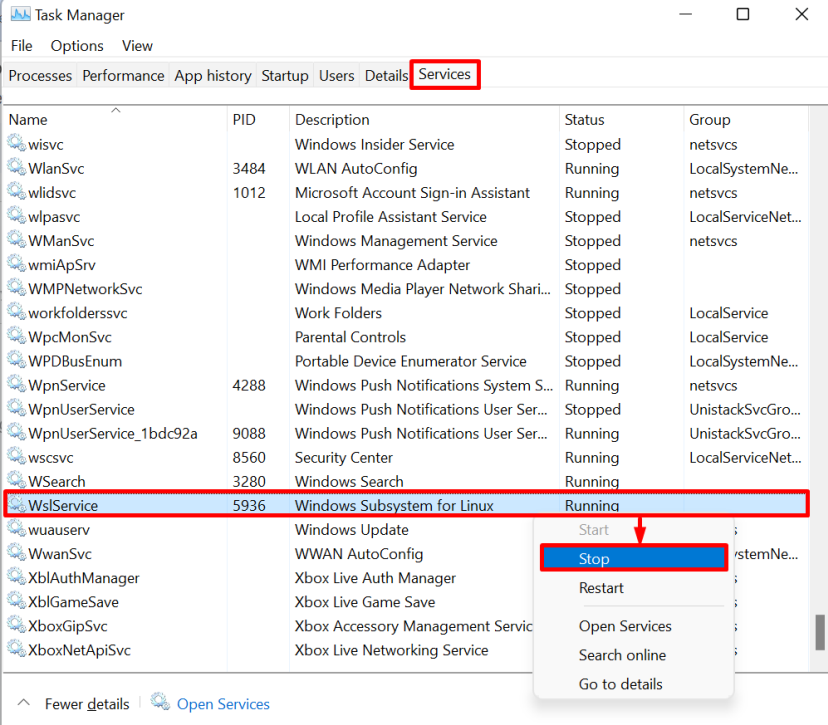
Task: Open the Startup tab
Action: point(284,76)
